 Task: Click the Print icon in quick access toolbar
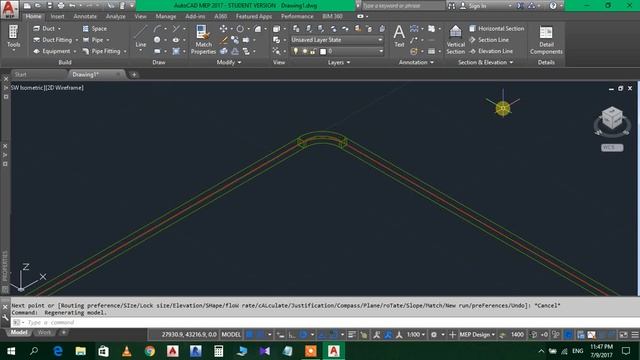coord(61,6)
